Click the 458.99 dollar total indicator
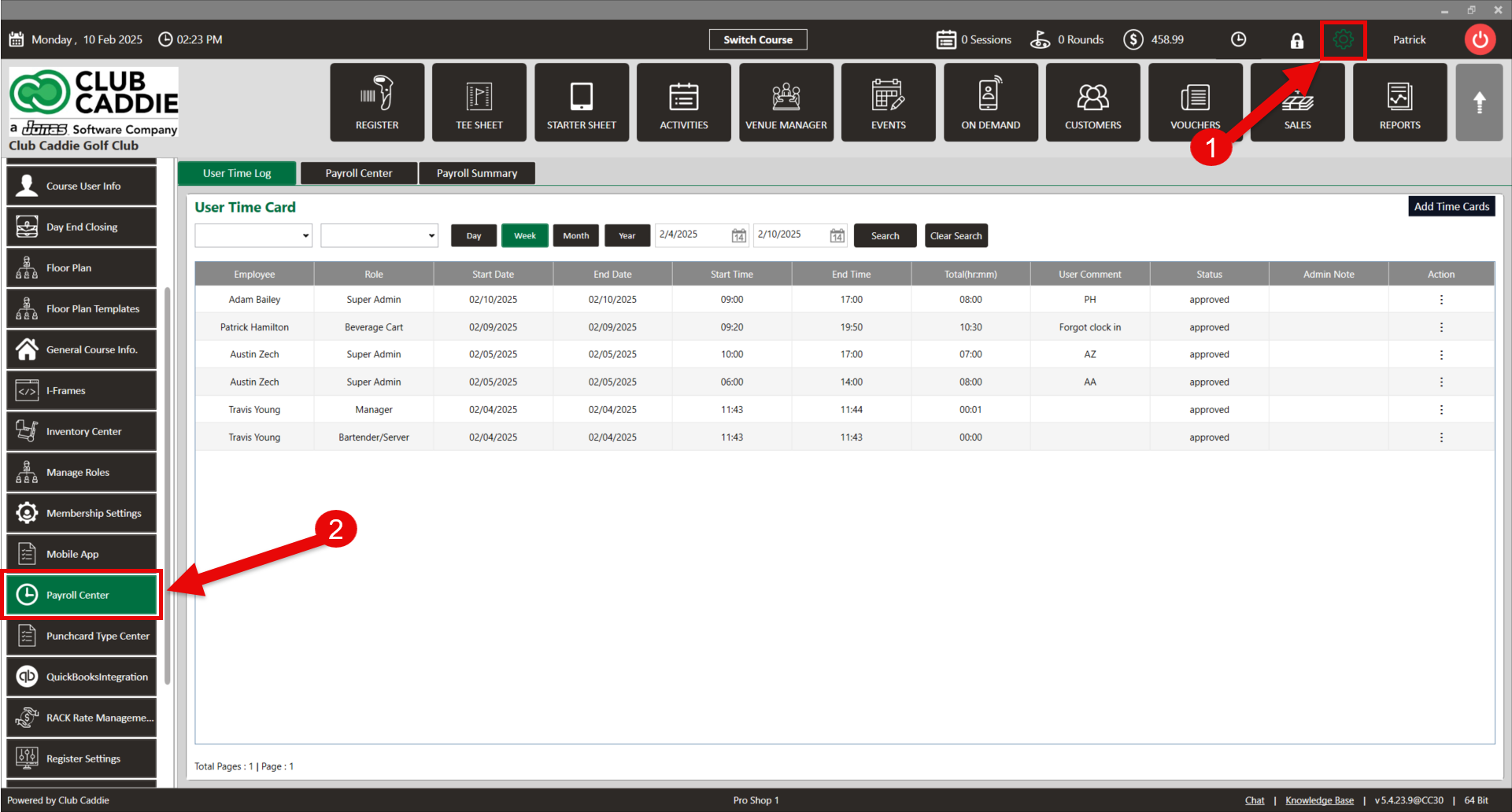1512x812 pixels. (x=1154, y=39)
